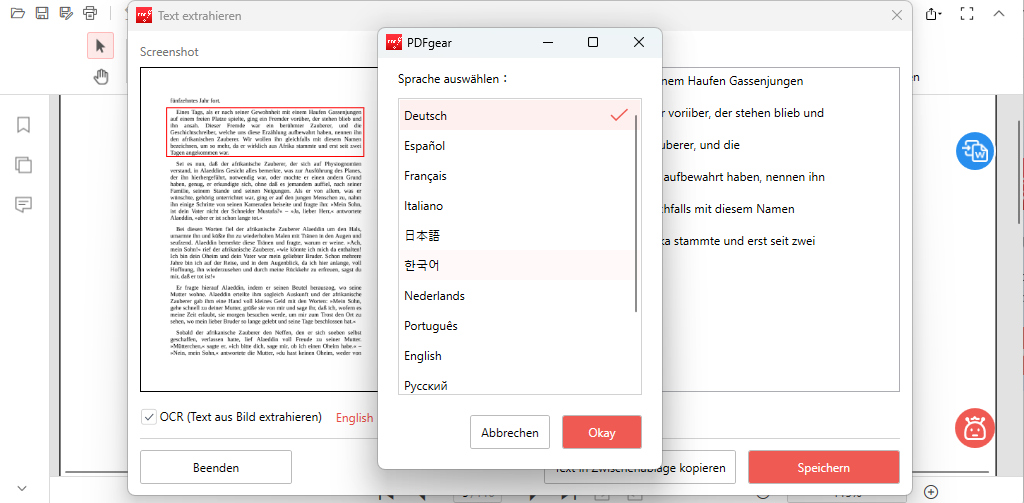Click the language list vertical scrollbar
1024x503 pixels.
coord(637,212)
